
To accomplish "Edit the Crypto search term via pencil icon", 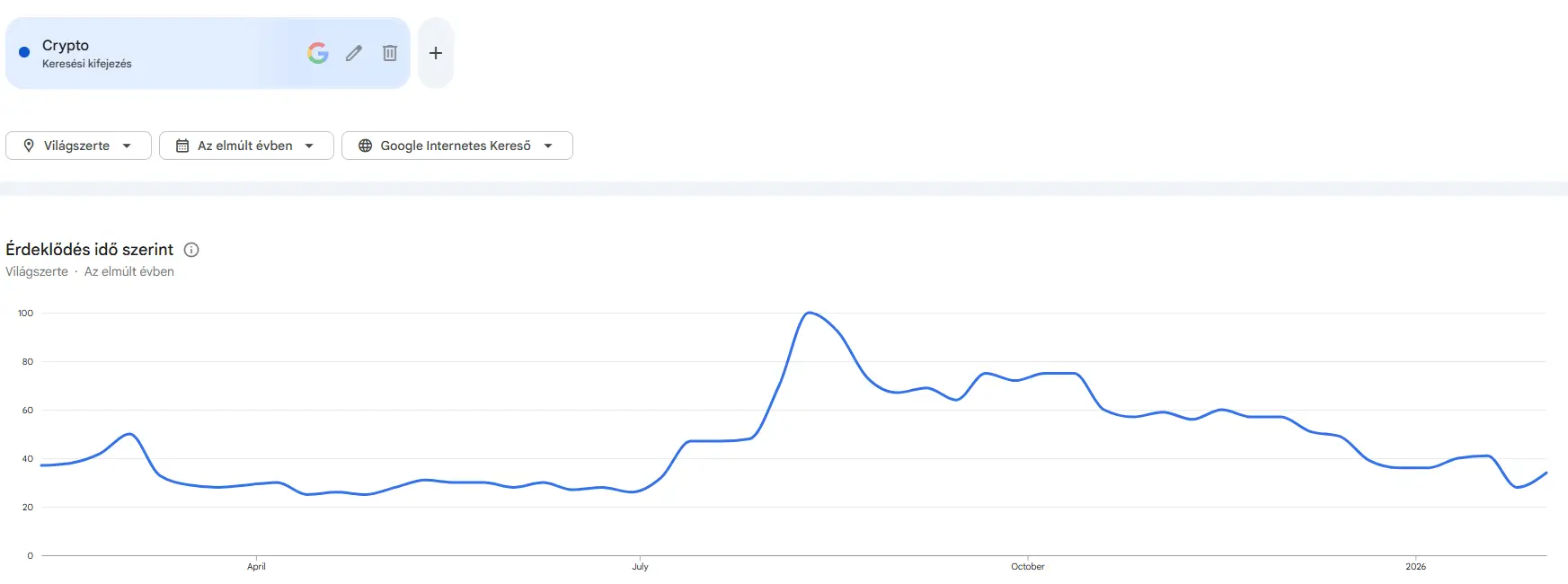I will [353, 53].
